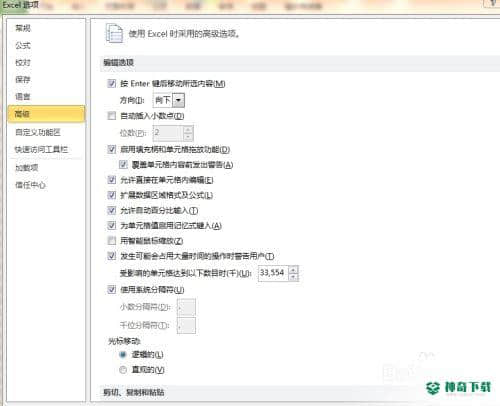The height and width of the screenshot is (406, 500).
Task: Enable 用智能鼠标缩放 checkbox
Action: coord(112,240)
